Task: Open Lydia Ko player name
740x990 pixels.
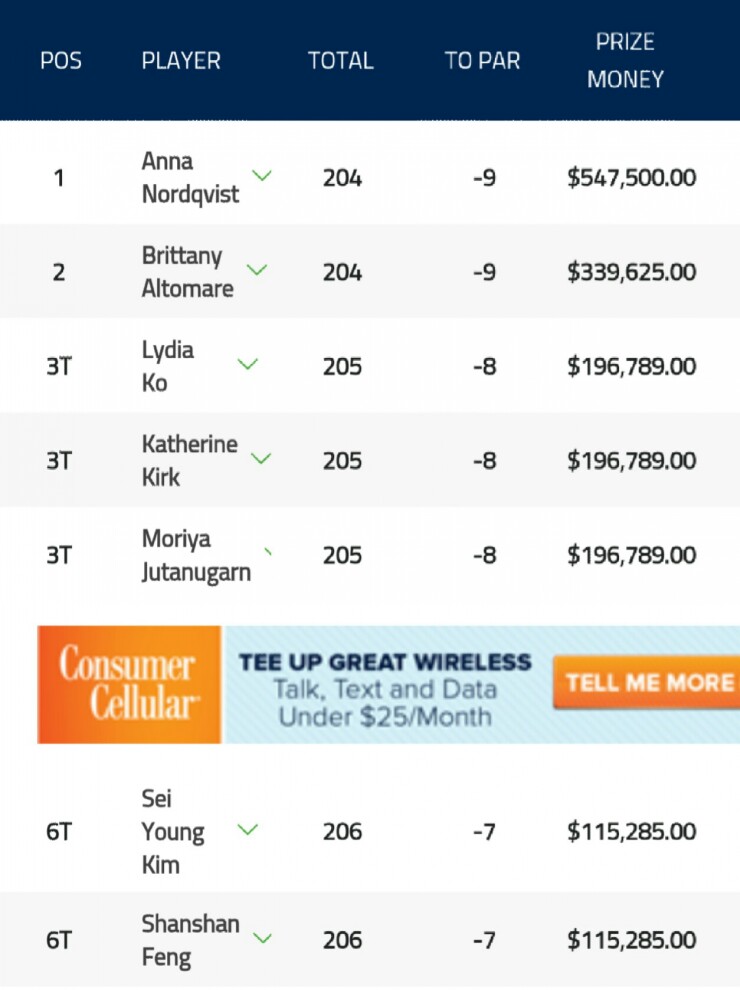Action: click(x=167, y=366)
